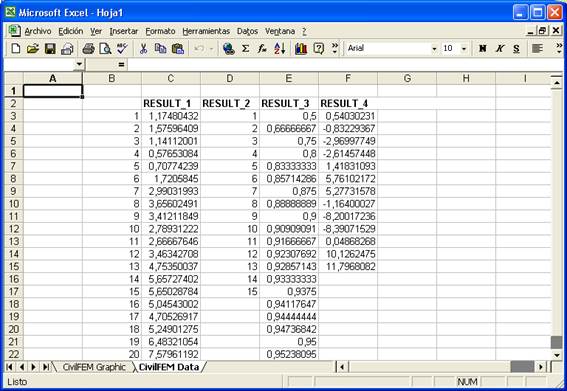Toggle italic formatting (K button)
The width and height of the screenshot is (567, 391).
click(x=499, y=48)
